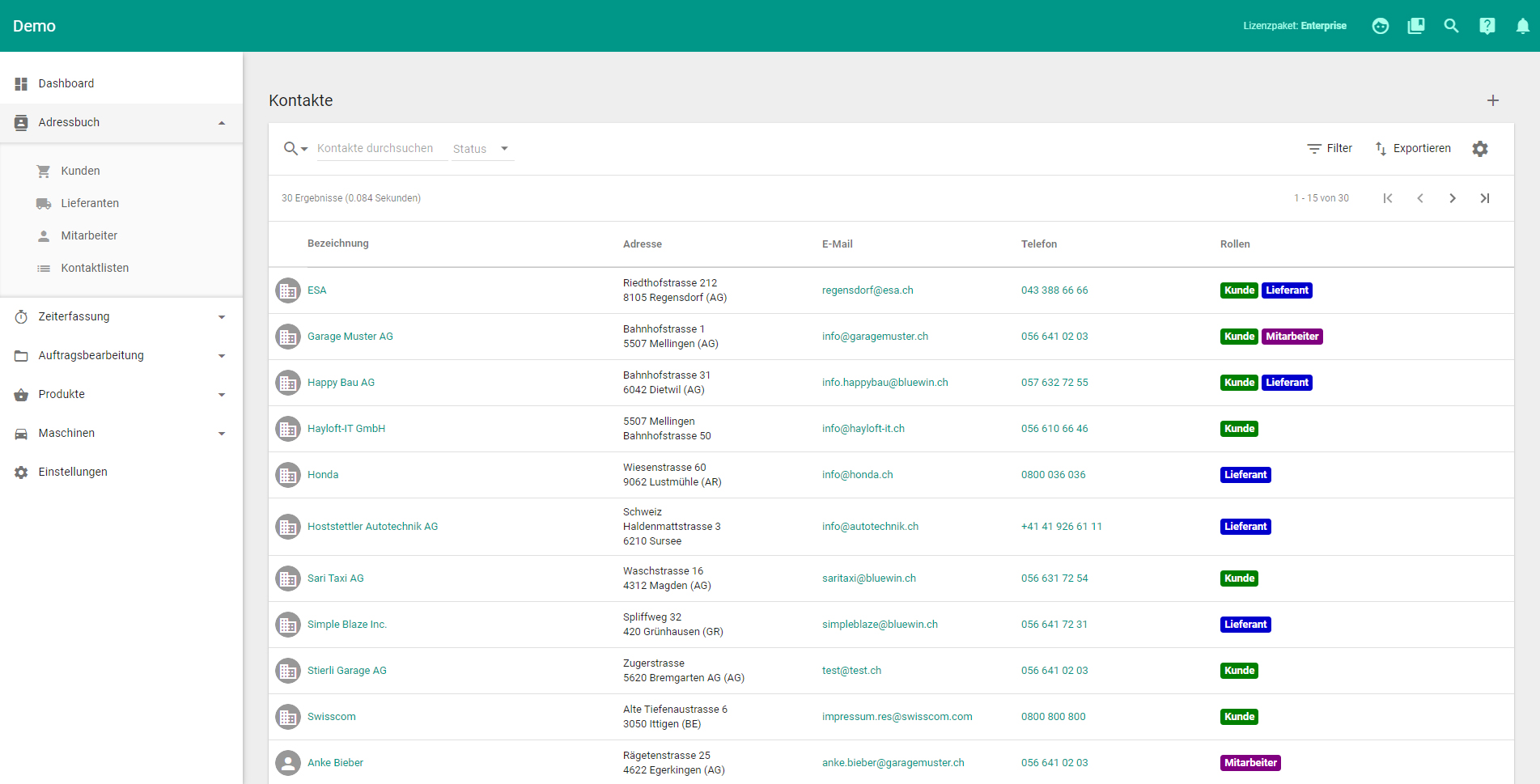Go to next page of contacts

[1452, 198]
